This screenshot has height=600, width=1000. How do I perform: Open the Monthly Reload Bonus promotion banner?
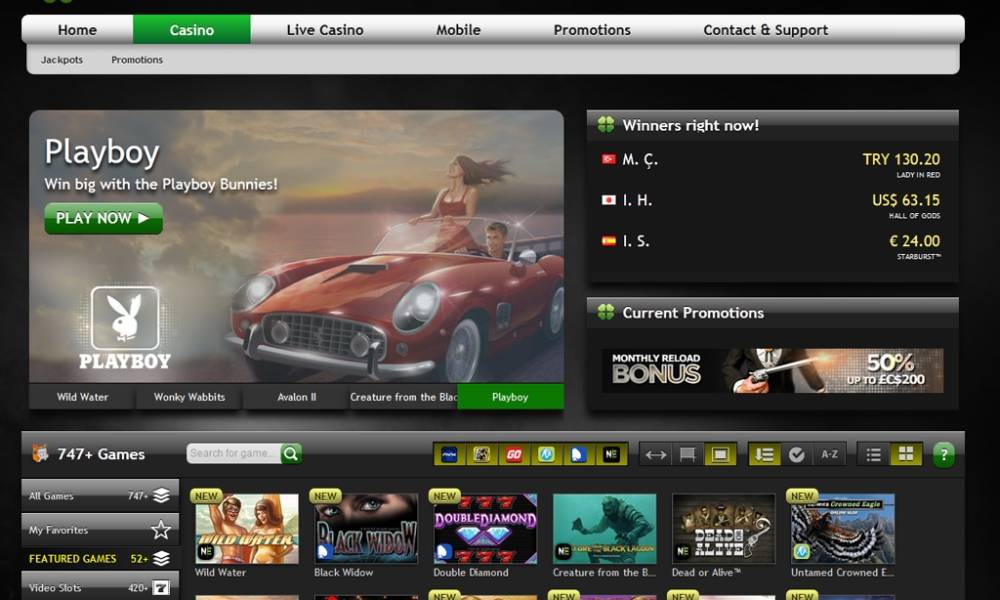772,370
